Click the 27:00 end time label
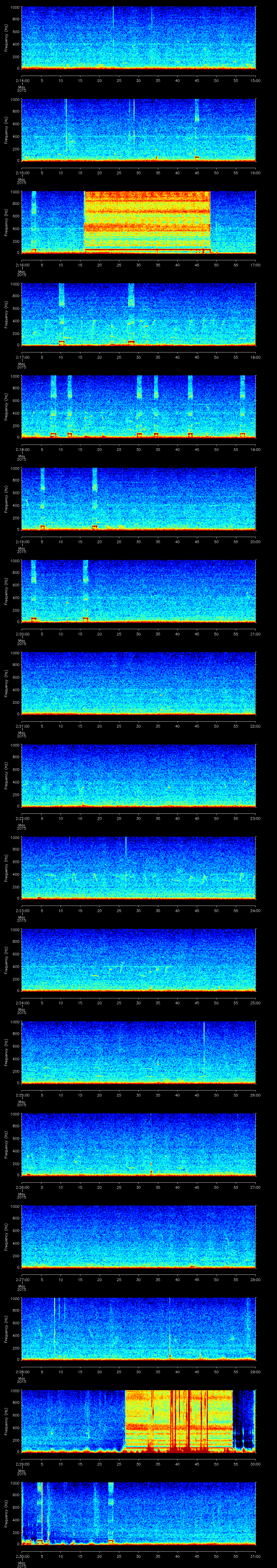 click(x=256, y=1187)
